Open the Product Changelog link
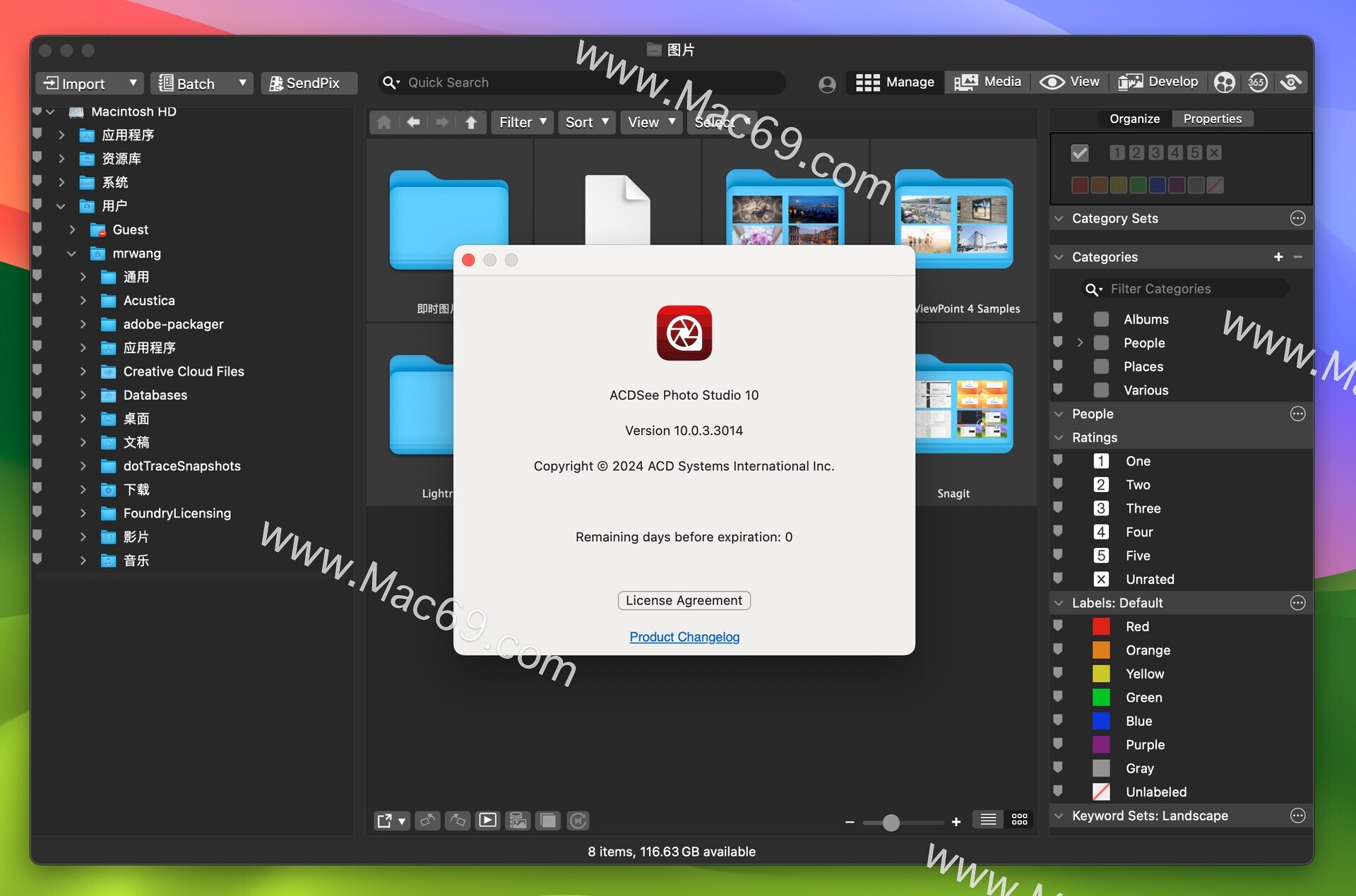Viewport: 1356px width, 896px height. pos(684,637)
